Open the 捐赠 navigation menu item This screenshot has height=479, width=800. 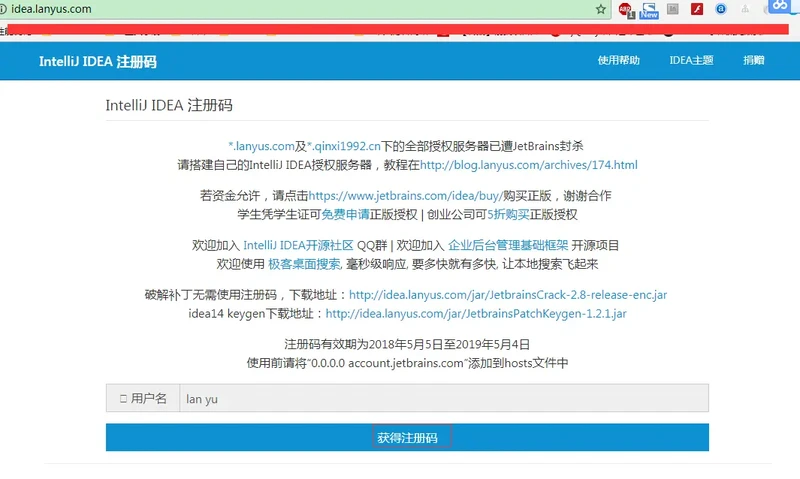753,60
